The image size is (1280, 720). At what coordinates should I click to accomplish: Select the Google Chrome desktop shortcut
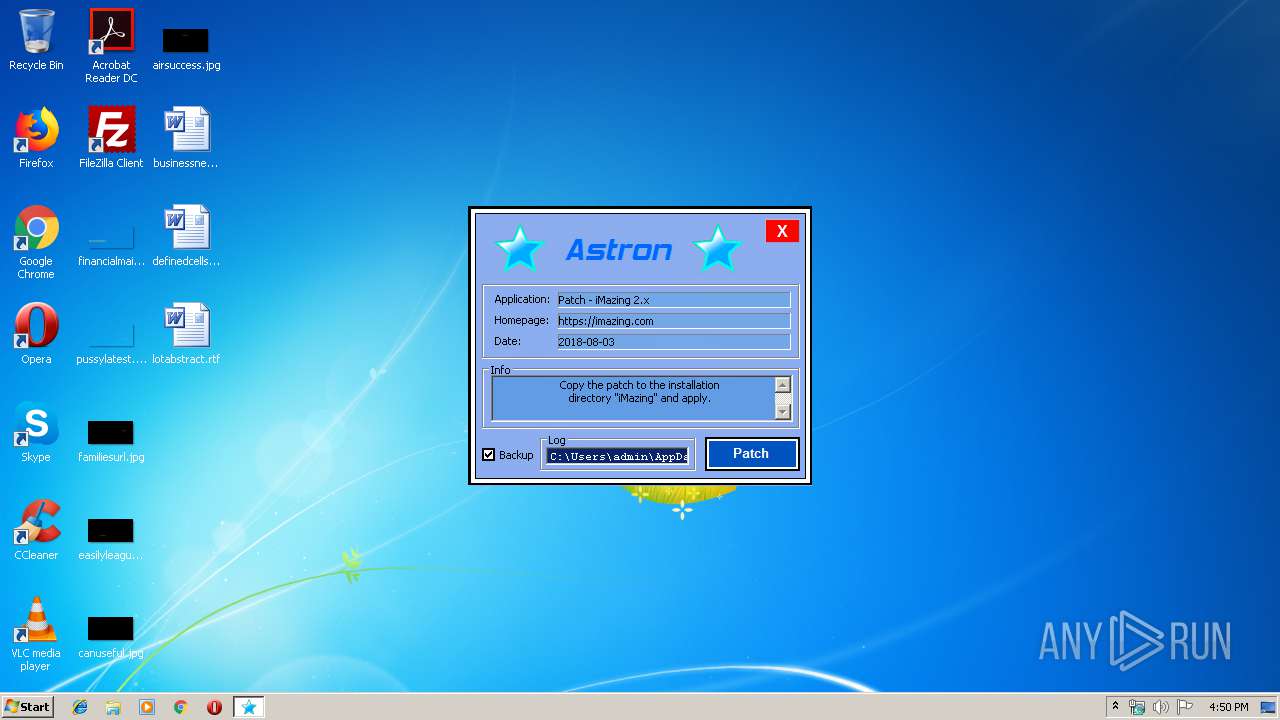point(36,242)
